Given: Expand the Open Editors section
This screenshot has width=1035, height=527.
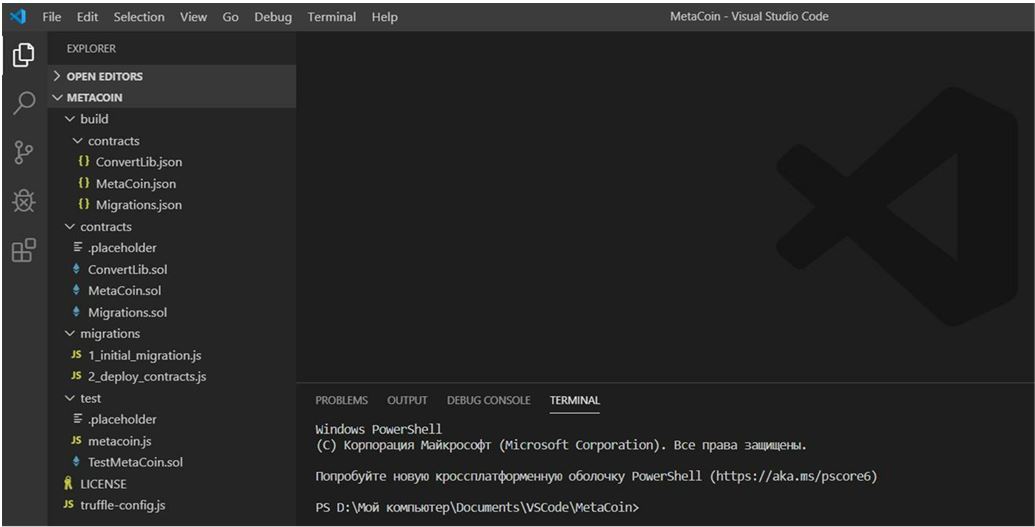Looking at the screenshot, I should point(104,76).
